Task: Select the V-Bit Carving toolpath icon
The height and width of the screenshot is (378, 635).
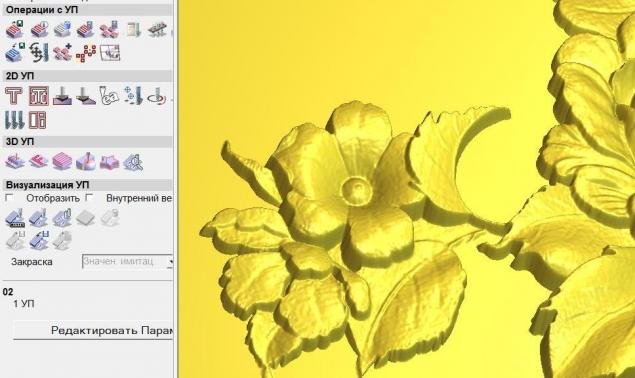Action: 62,96
